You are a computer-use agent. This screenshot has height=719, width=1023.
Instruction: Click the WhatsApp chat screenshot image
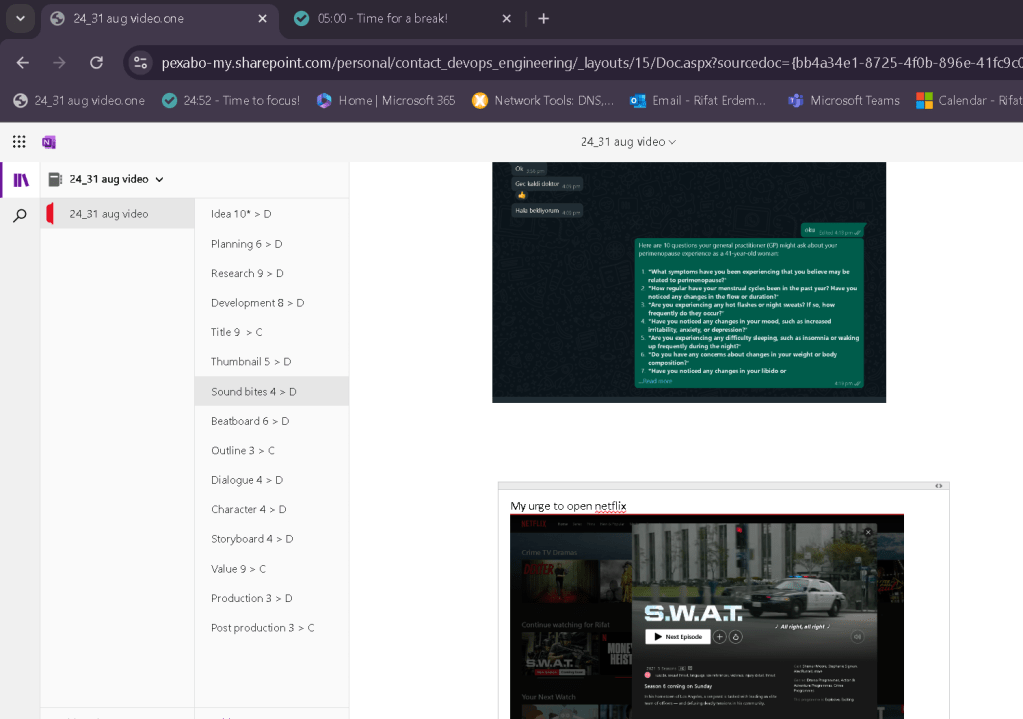tap(689, 282)
